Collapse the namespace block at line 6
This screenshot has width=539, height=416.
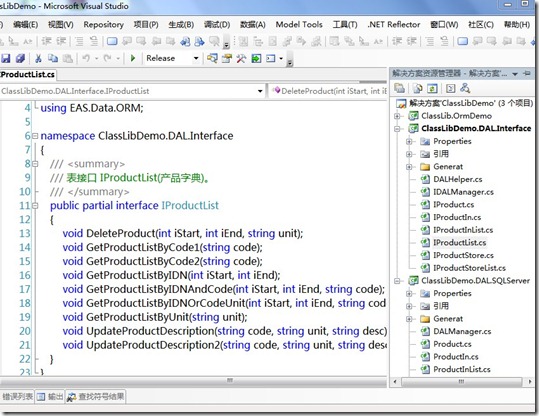(x=35, y=136)
